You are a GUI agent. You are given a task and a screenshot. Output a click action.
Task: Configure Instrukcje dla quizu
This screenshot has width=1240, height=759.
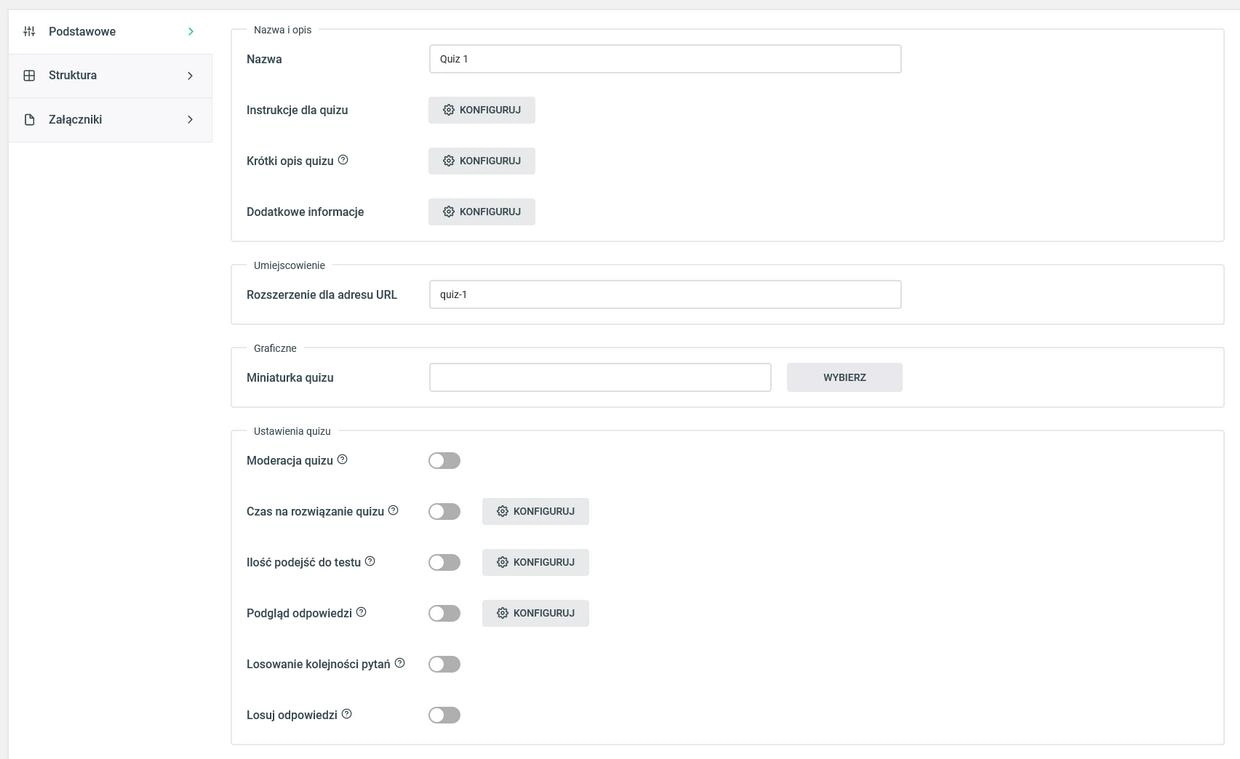coord(482,110)
